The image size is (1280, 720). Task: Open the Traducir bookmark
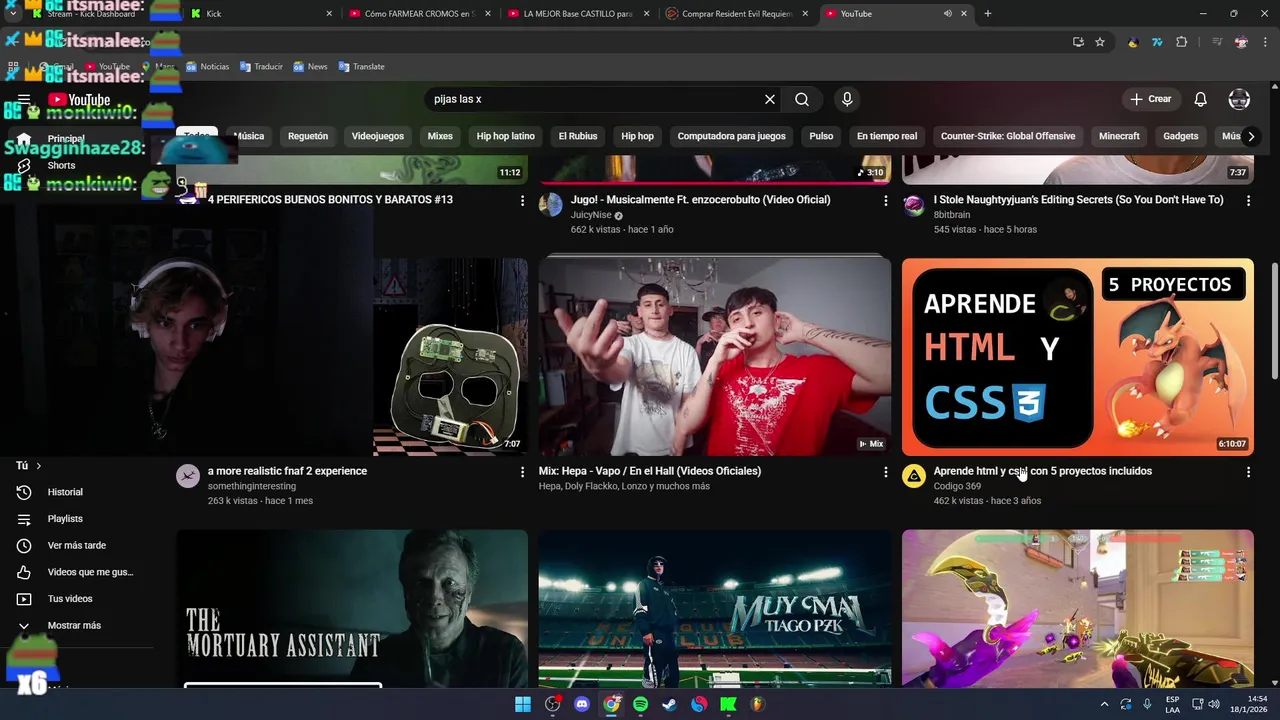pos(261,67)
